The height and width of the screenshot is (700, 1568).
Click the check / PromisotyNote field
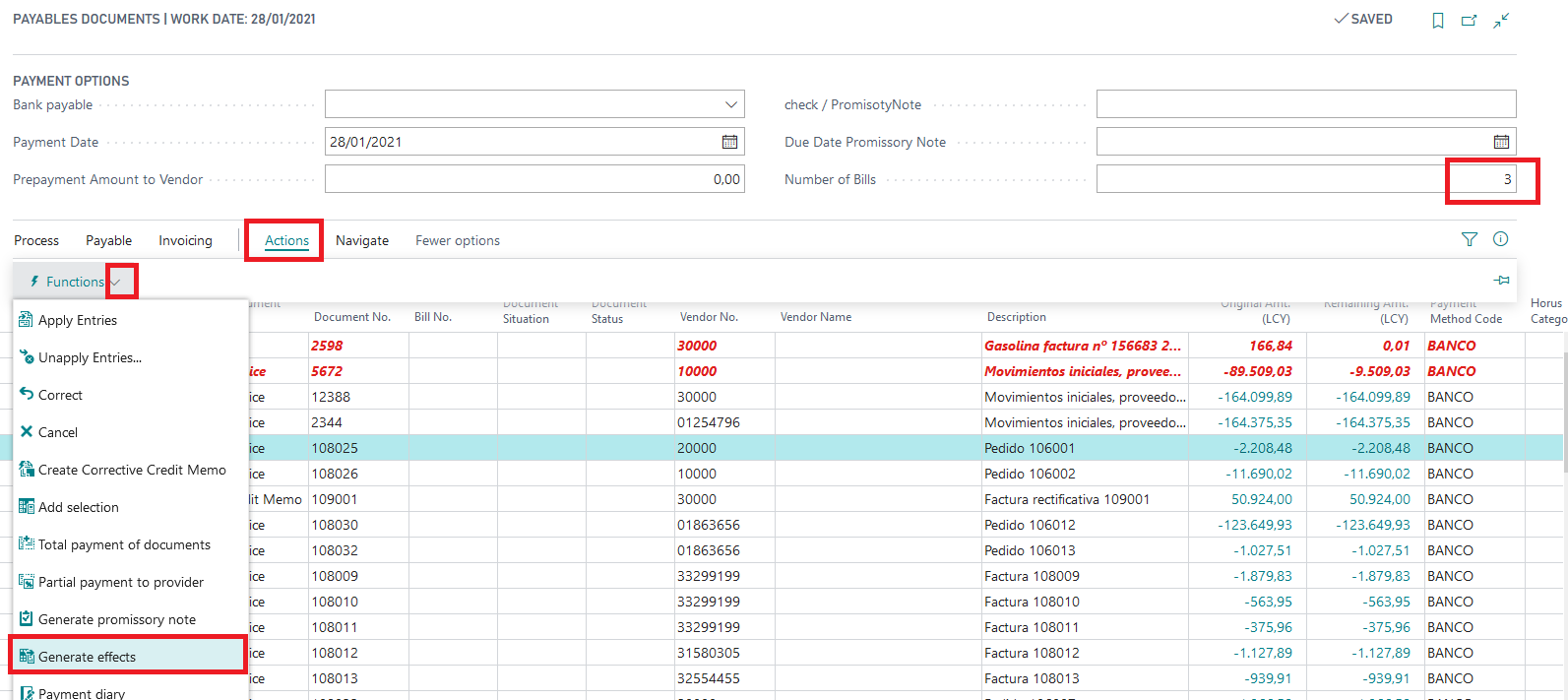[1306, 104]
